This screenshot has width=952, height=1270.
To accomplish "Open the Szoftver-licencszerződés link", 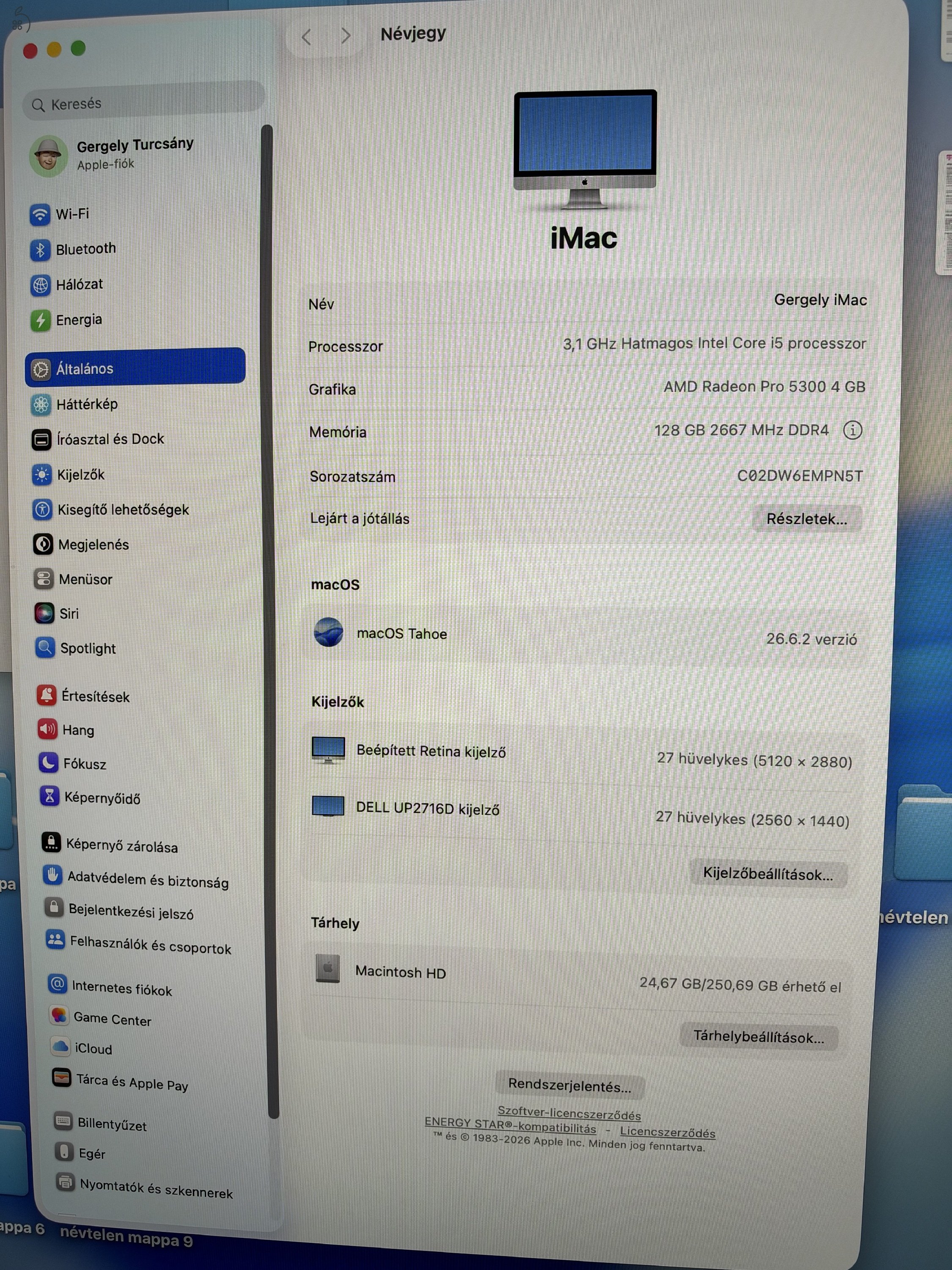I will click(x=569, y=1113).
